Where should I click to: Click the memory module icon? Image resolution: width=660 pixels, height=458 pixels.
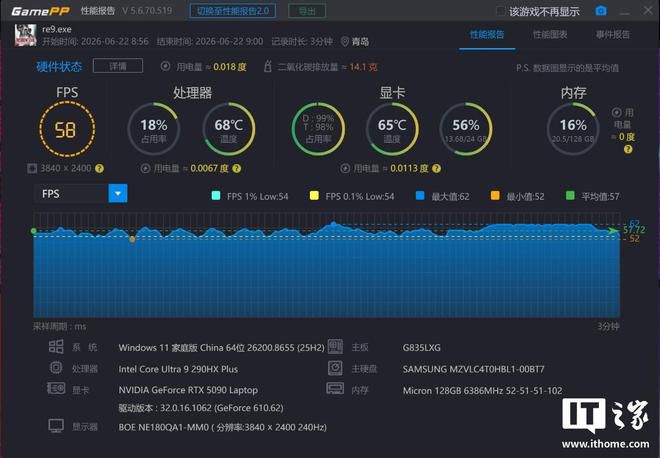[335, 388]
